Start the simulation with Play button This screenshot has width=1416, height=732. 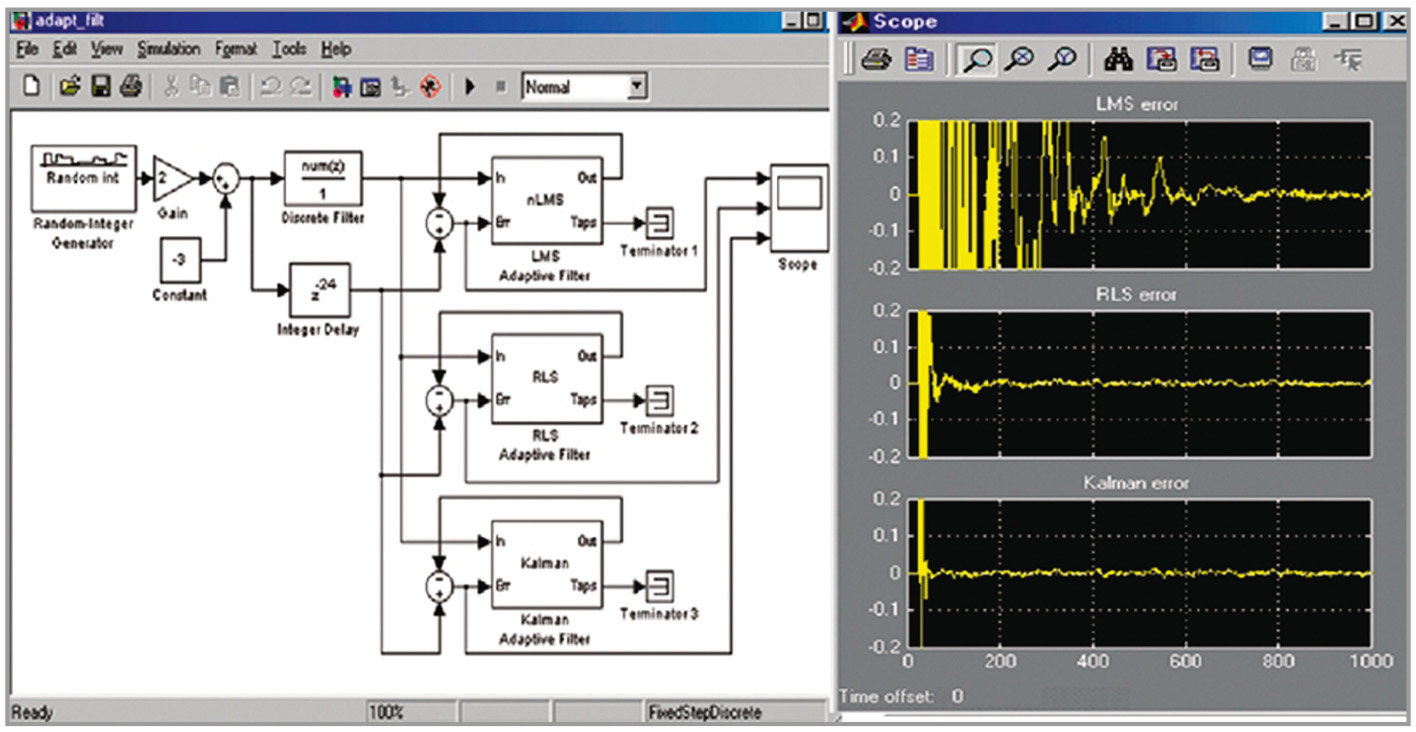pos(469,87)
